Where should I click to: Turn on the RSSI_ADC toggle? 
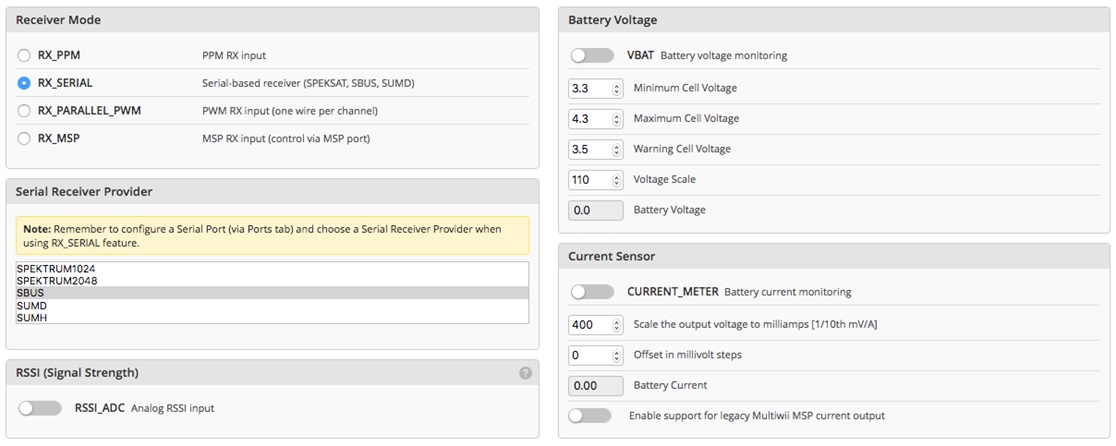[x=40, y=408]
